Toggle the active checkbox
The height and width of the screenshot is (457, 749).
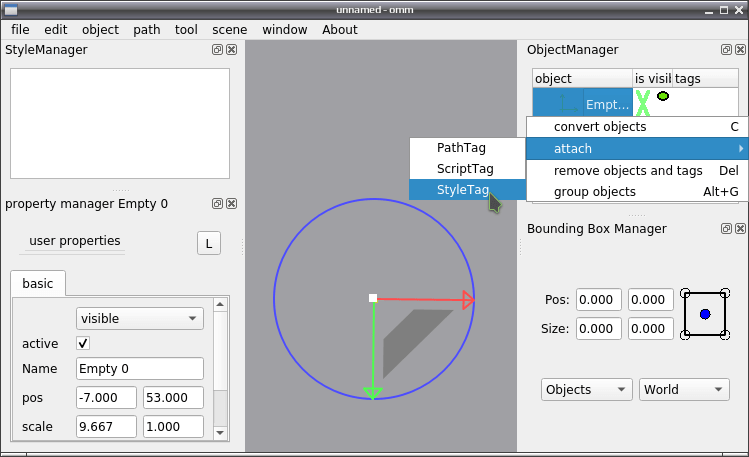(83, 343)
